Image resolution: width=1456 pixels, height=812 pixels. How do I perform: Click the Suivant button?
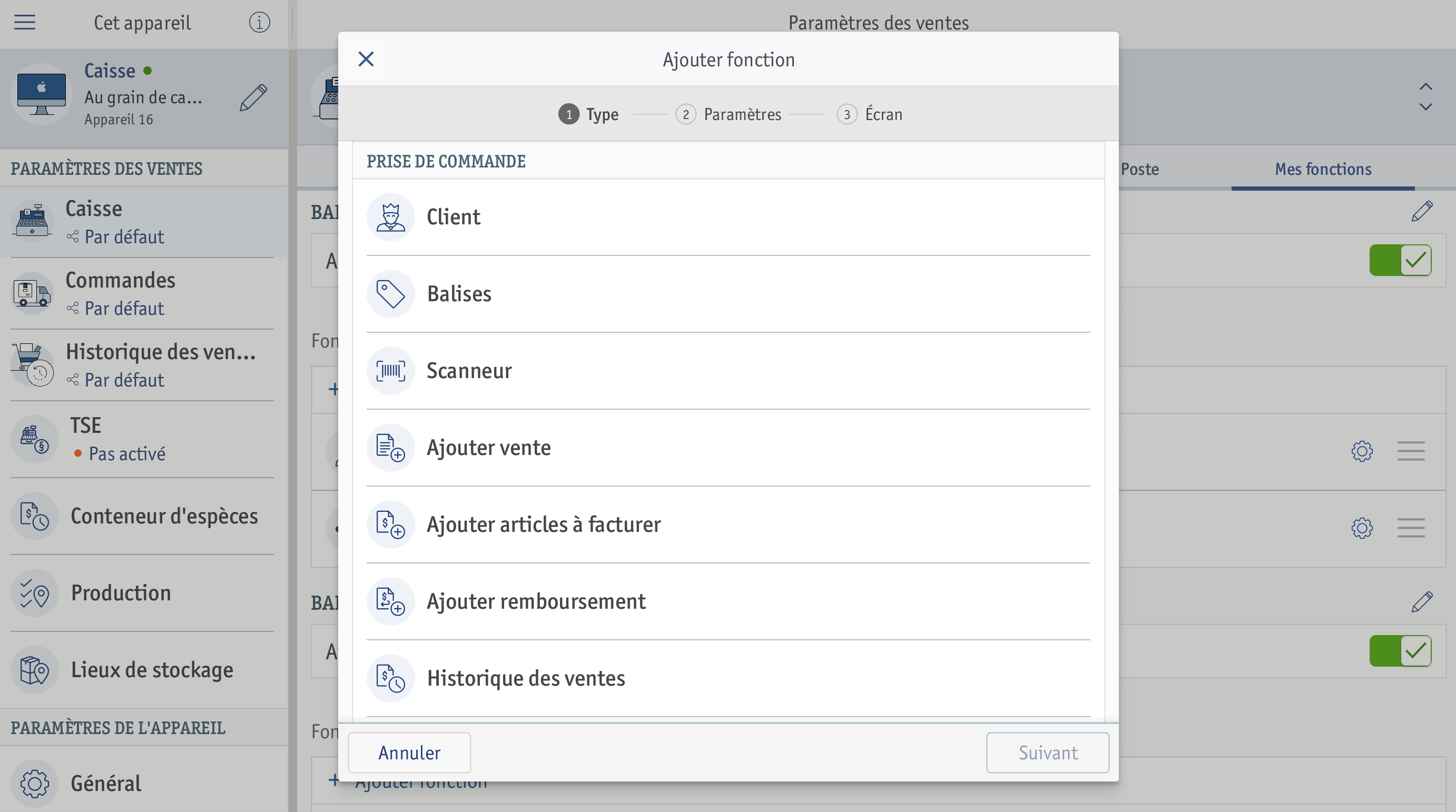[x=1047, y=752]
